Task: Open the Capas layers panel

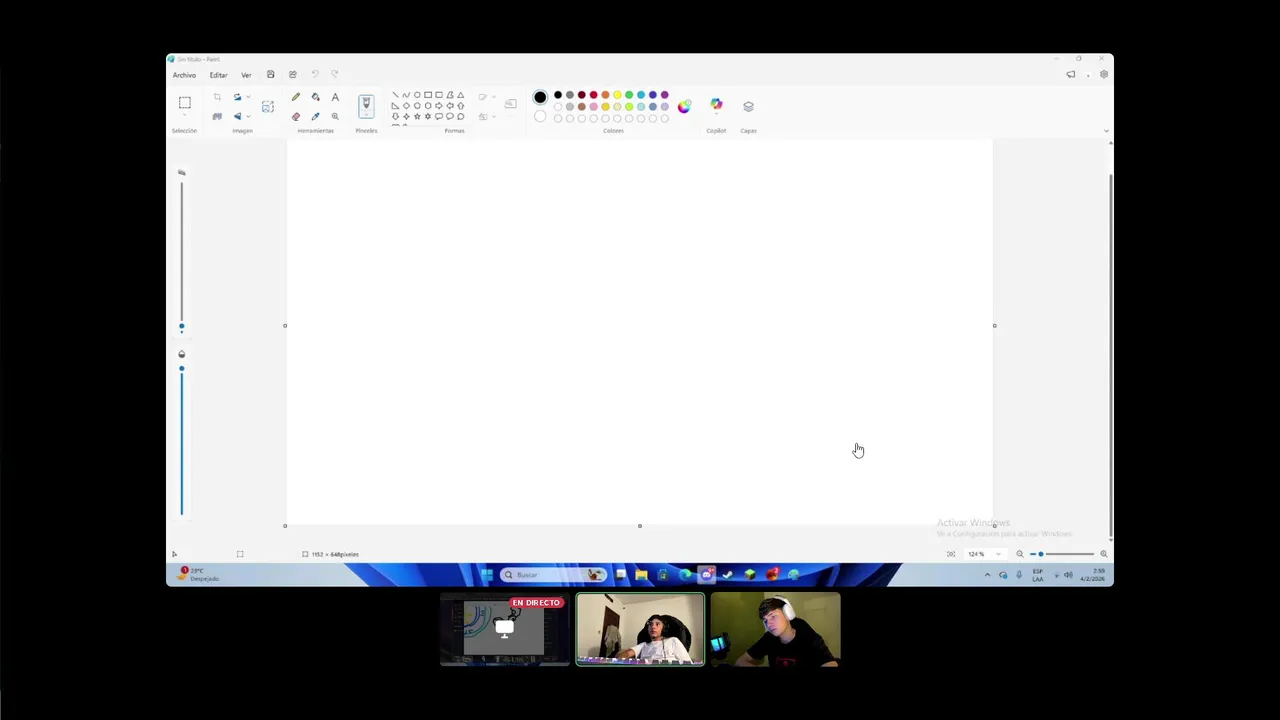Action: (x=748, y=106)
